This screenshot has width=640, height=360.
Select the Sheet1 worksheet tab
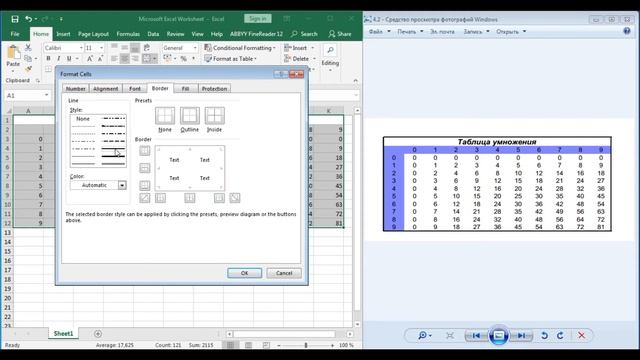64,334
